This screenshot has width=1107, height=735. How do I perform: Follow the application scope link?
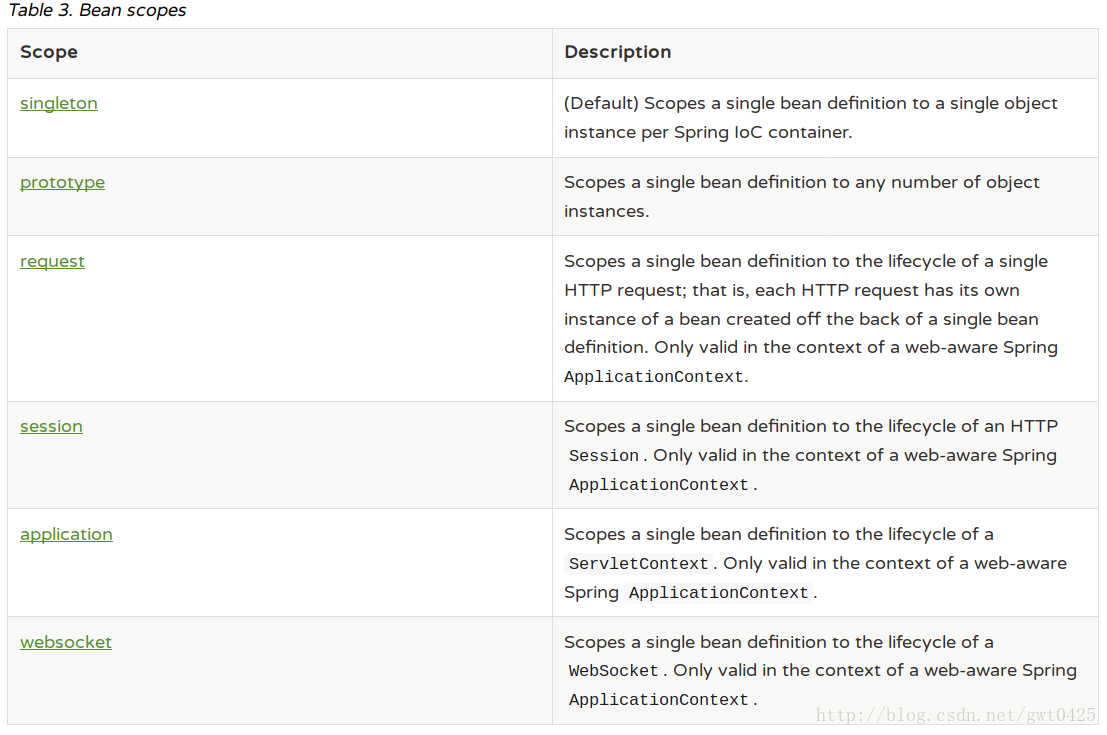(66, 534)
